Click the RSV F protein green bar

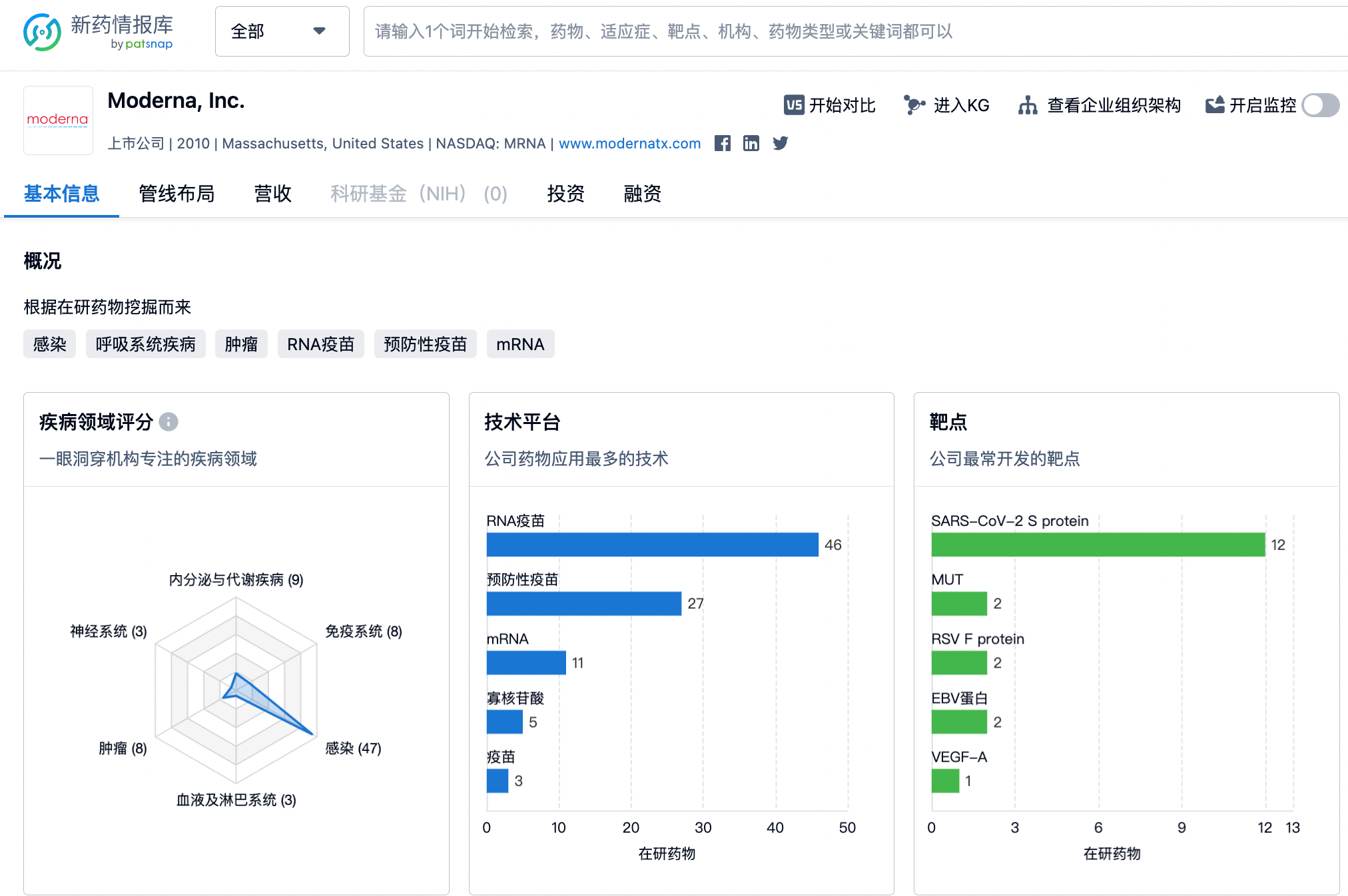(x=959, y=662)
